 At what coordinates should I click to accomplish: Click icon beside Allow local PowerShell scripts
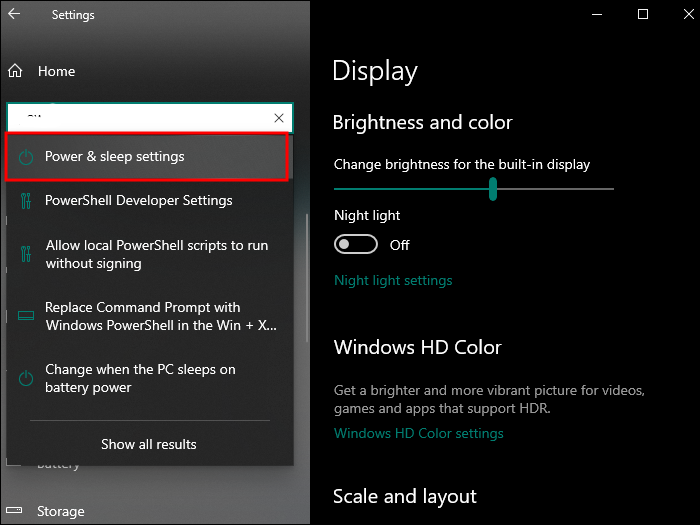pos(26,254)
